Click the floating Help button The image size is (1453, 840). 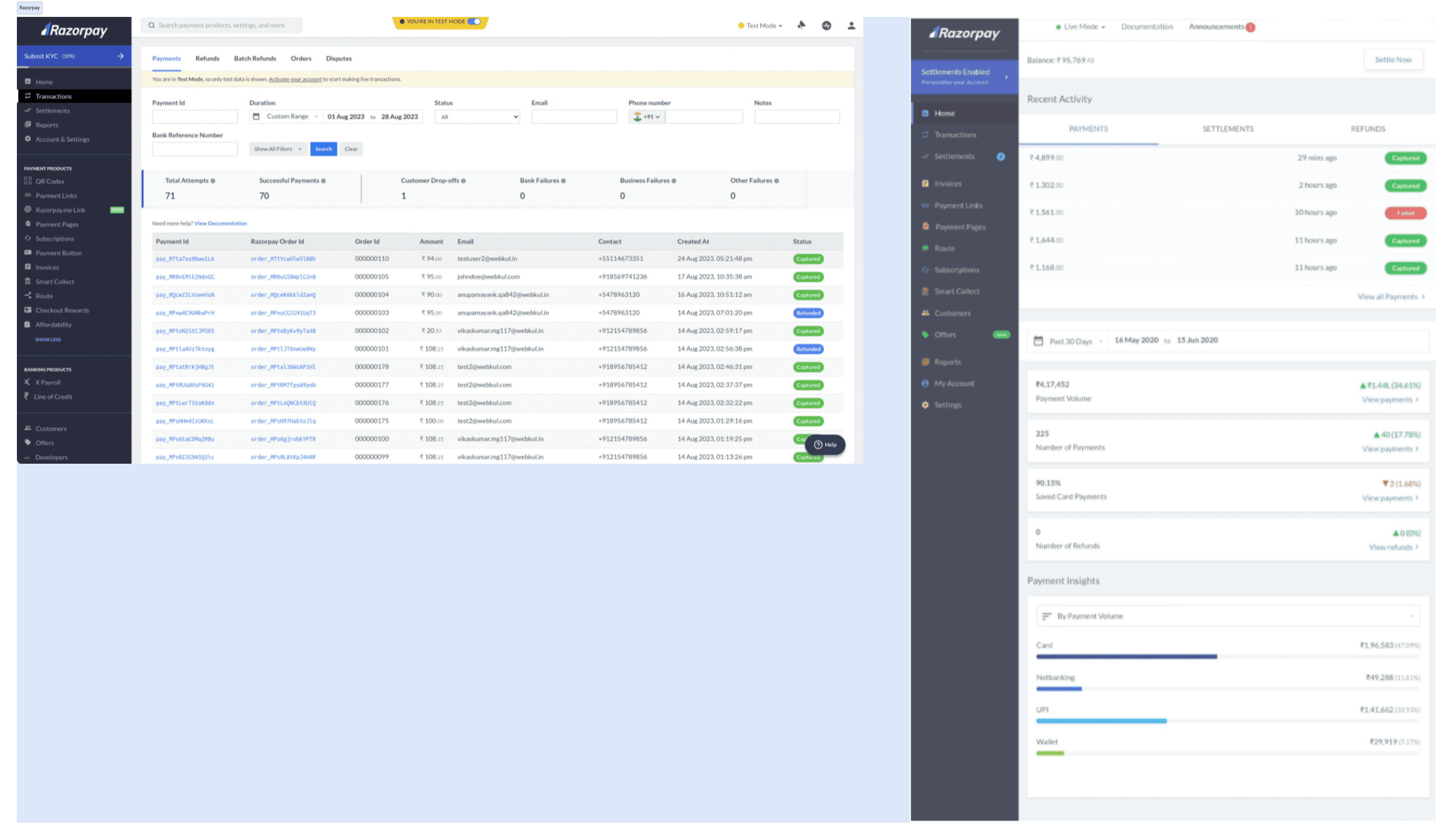pyautogui.click(x=825, y=445)
